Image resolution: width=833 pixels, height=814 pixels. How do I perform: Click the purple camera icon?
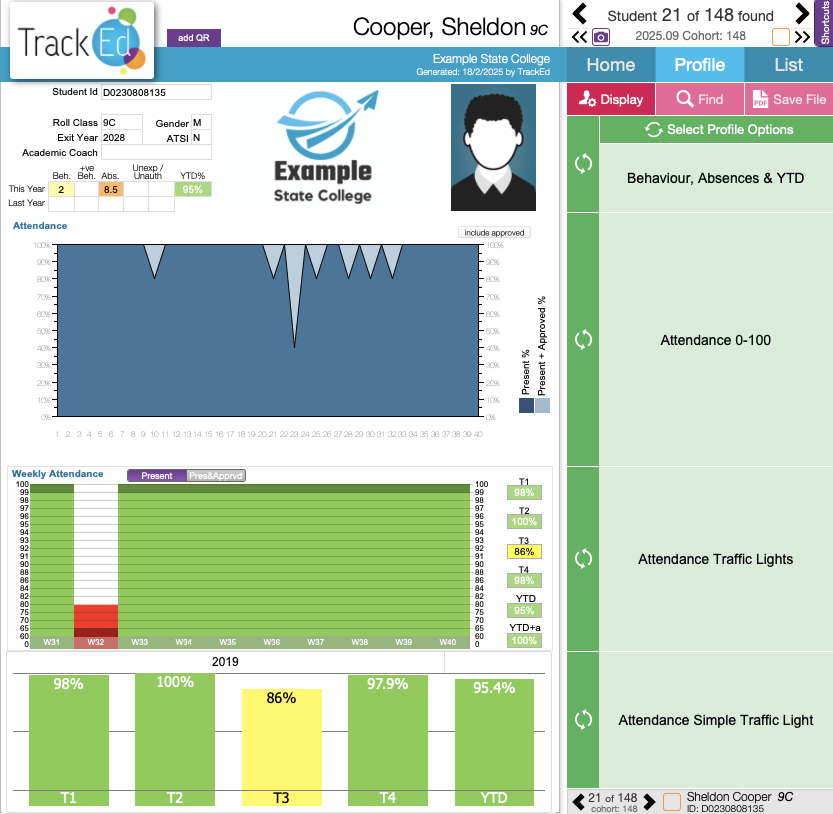click(x=600, y=37)
